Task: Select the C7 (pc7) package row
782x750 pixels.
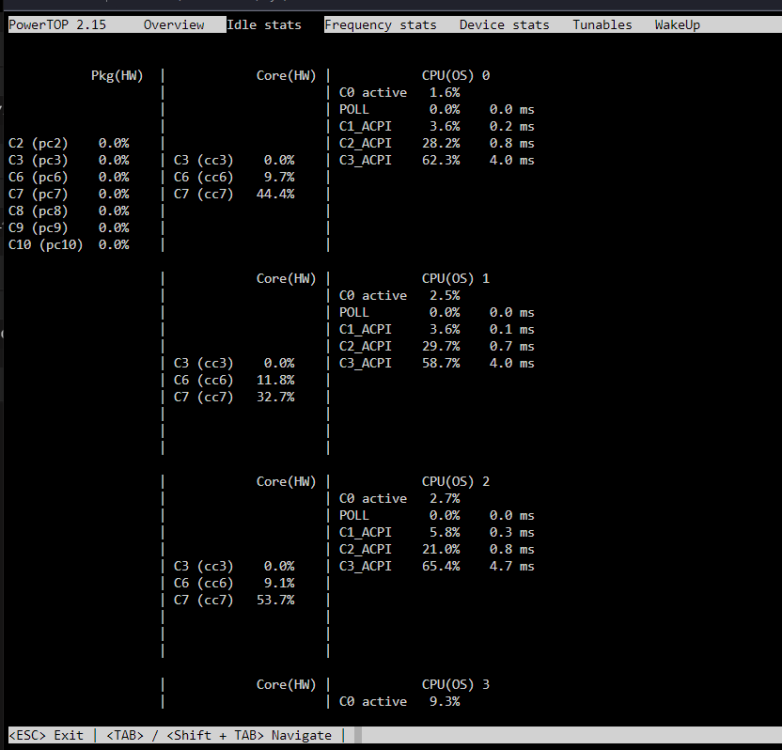Action: (x=69, y=194)
